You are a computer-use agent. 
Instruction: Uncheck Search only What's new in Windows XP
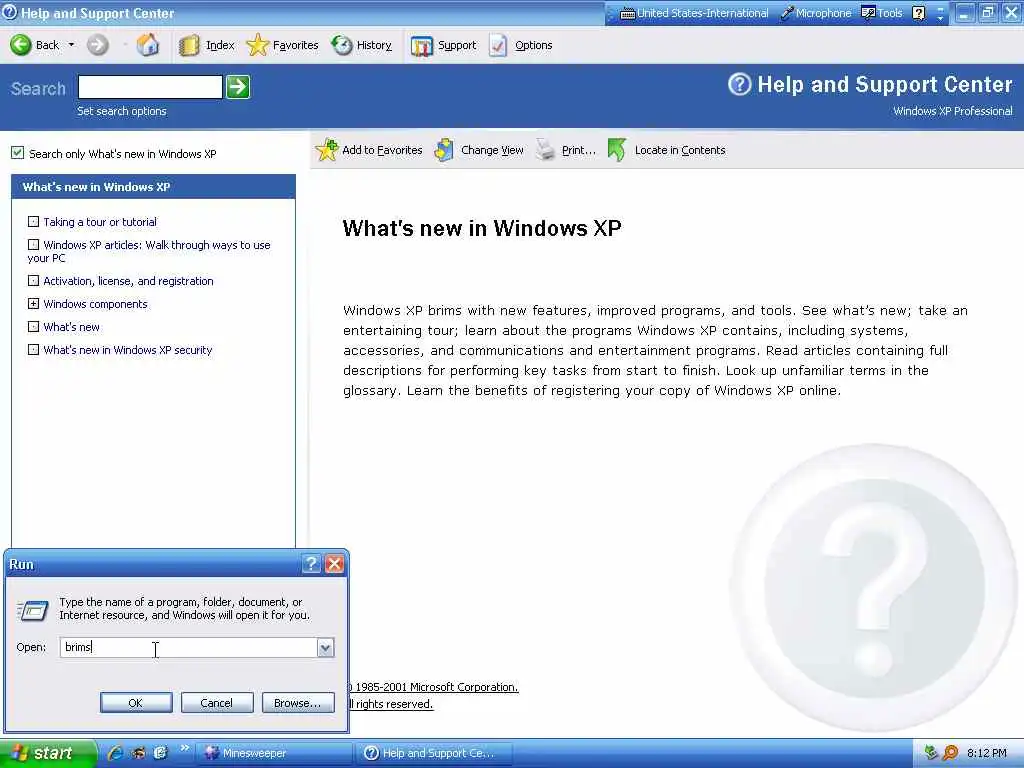point(18,153)
